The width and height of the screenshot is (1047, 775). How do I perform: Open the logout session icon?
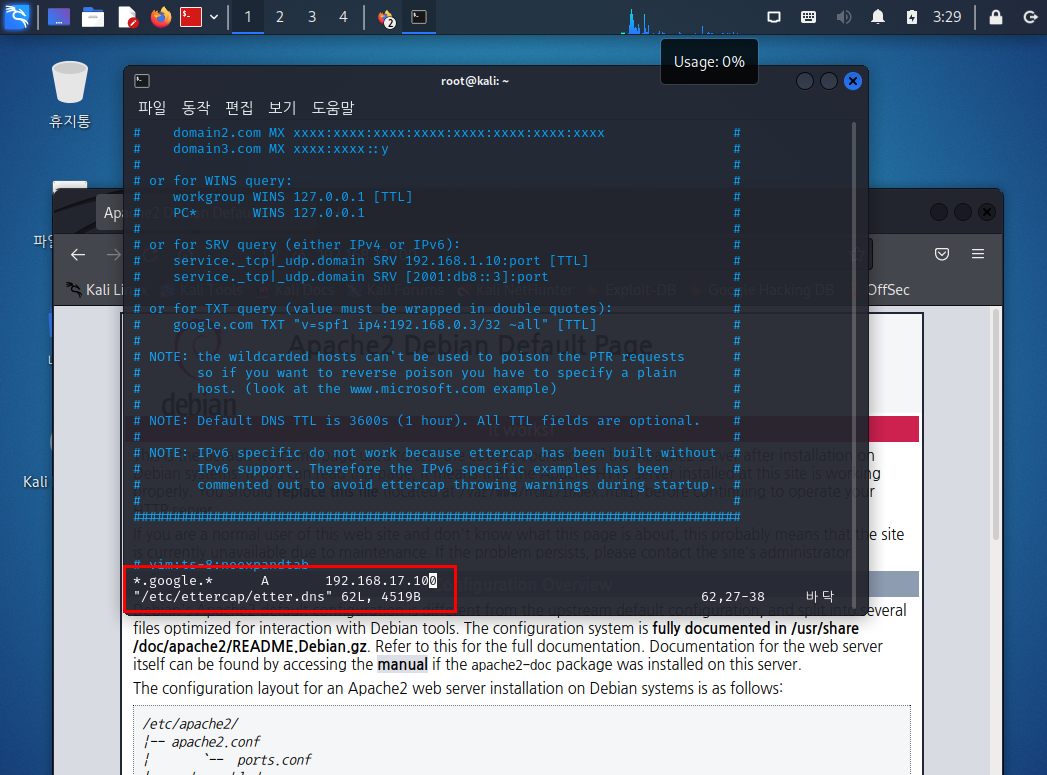click(1030, 17)
